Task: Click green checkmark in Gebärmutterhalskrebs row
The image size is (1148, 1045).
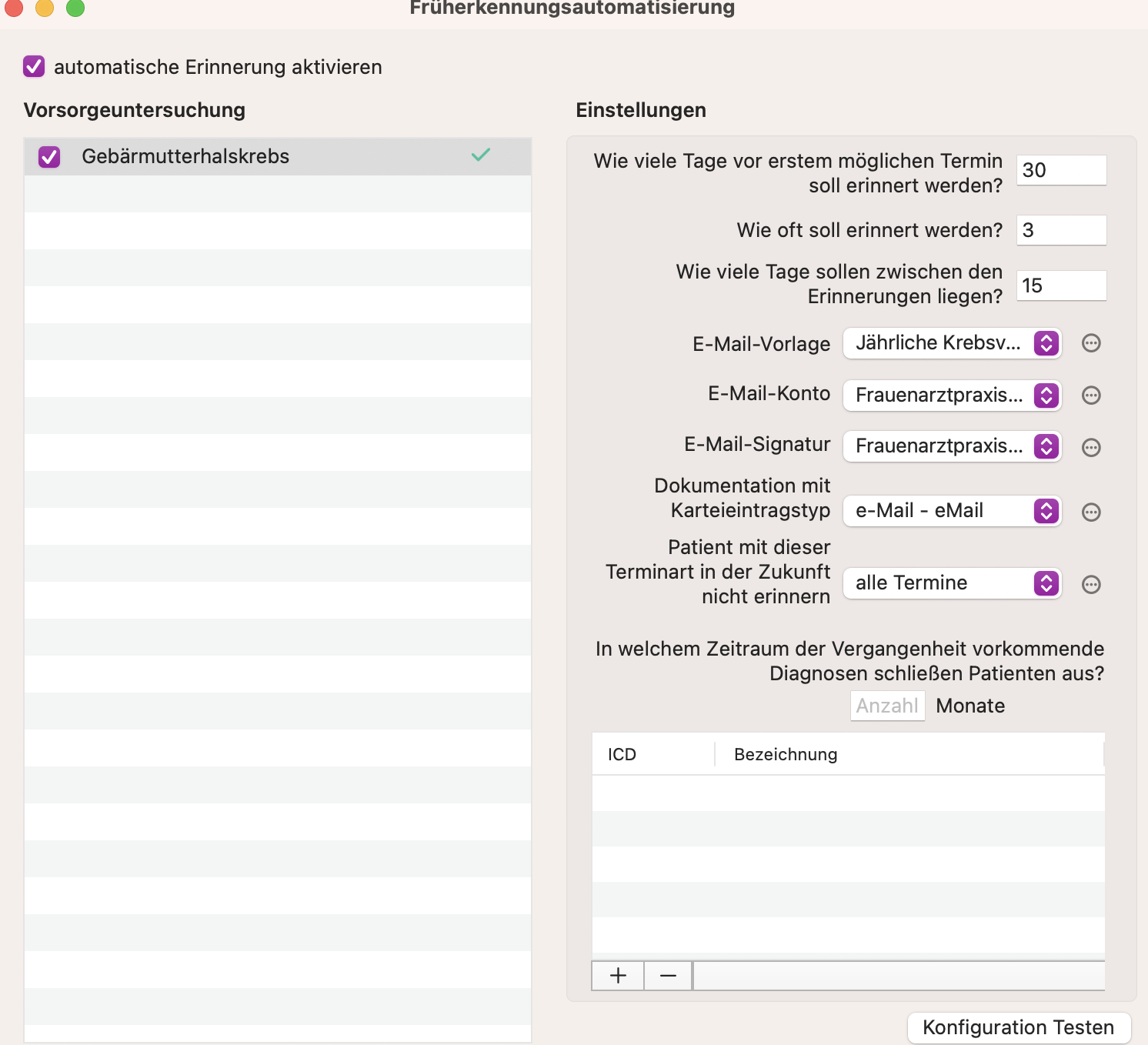Action: 481,155
